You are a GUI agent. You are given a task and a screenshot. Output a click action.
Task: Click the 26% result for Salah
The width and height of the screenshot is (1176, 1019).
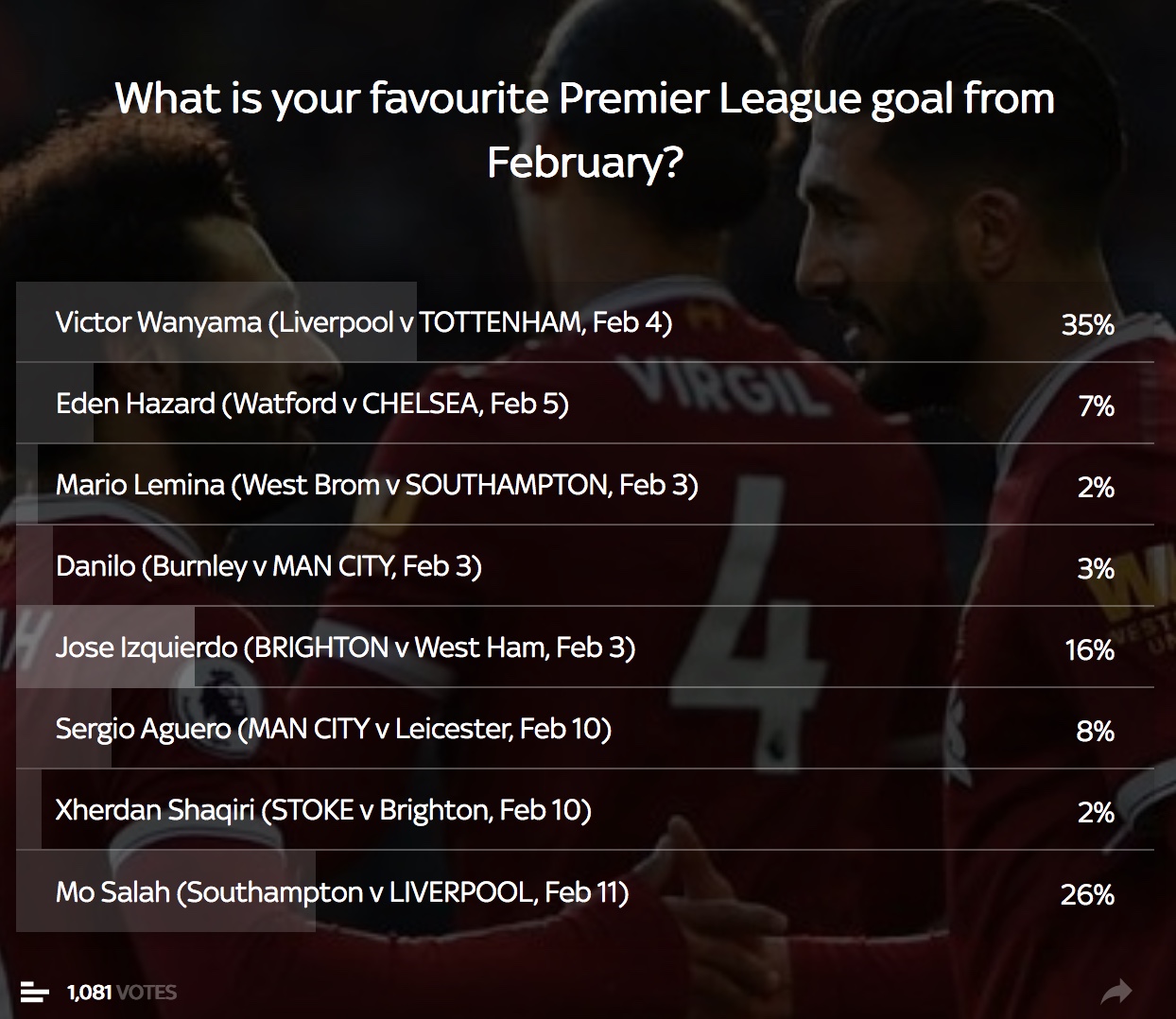(1088, 894)
